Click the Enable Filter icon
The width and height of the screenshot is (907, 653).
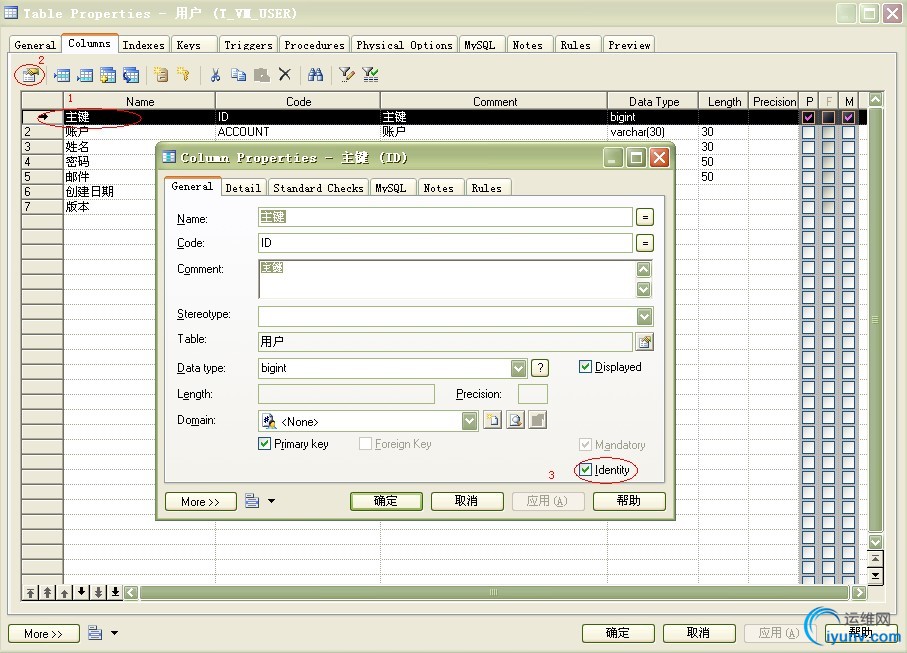pos(370,75)
